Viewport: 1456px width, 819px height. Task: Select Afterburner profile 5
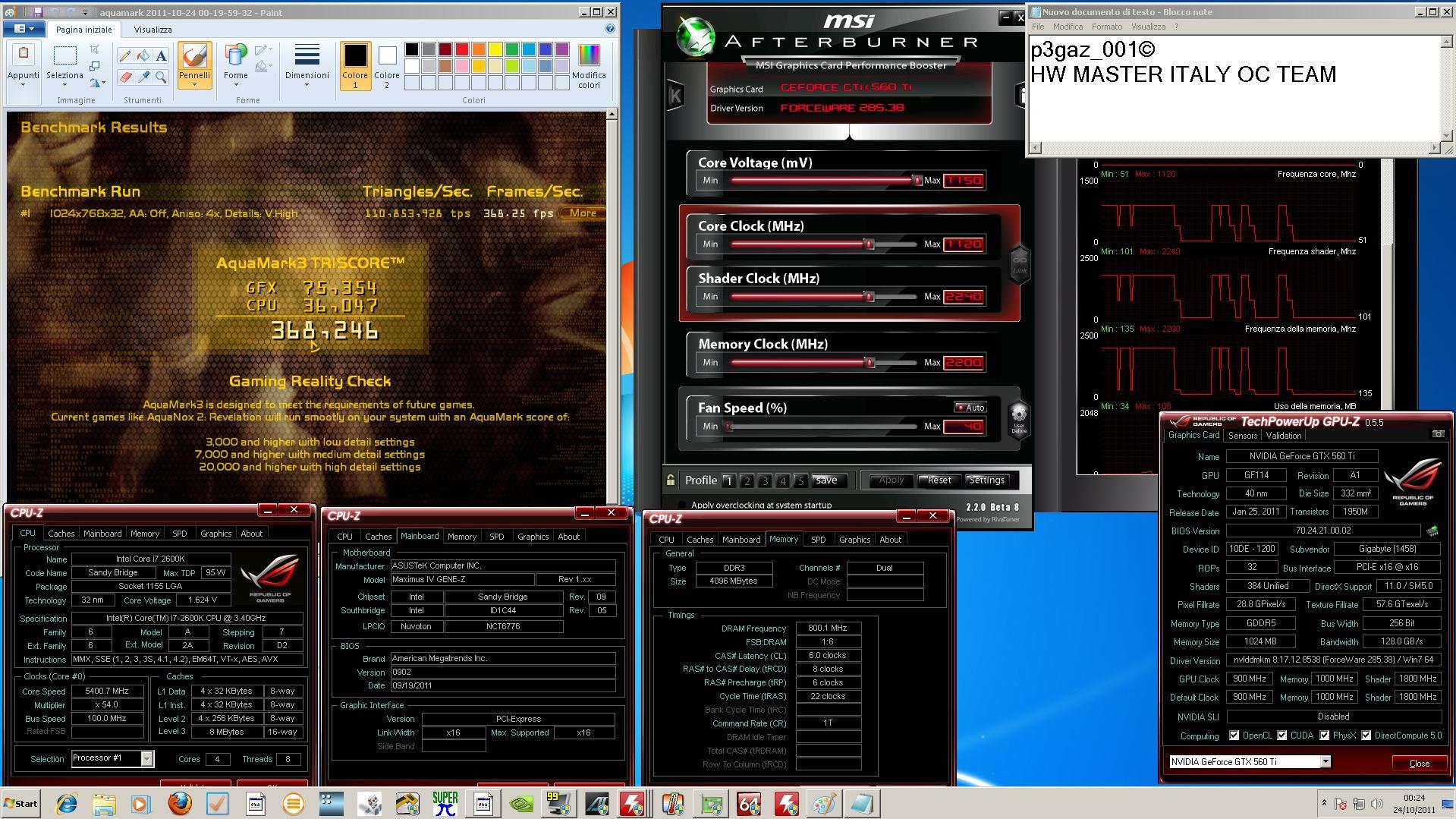click(x=800, y=480)
